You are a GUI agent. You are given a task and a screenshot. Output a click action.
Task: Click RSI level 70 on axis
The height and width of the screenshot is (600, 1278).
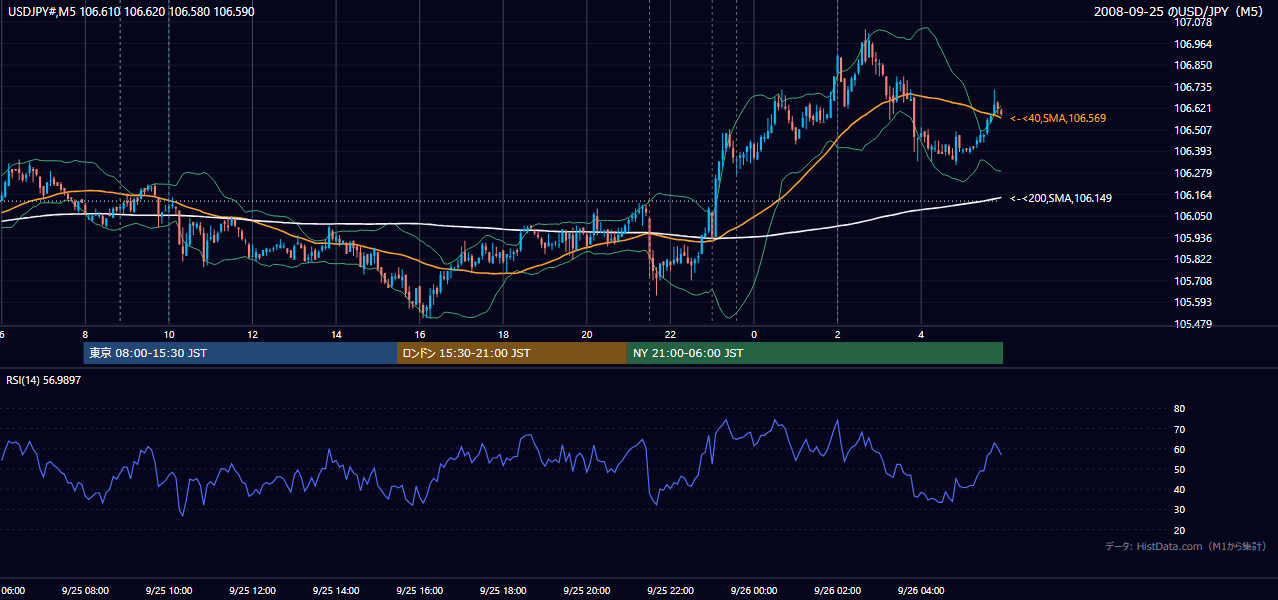coord(1179,429)
